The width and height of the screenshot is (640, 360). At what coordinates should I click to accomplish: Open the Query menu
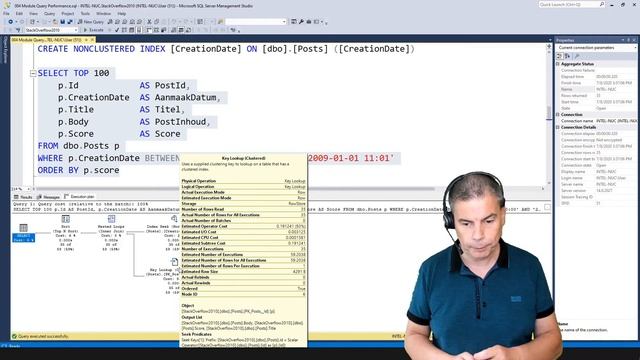pyautogui.click(x=49, y=13)
